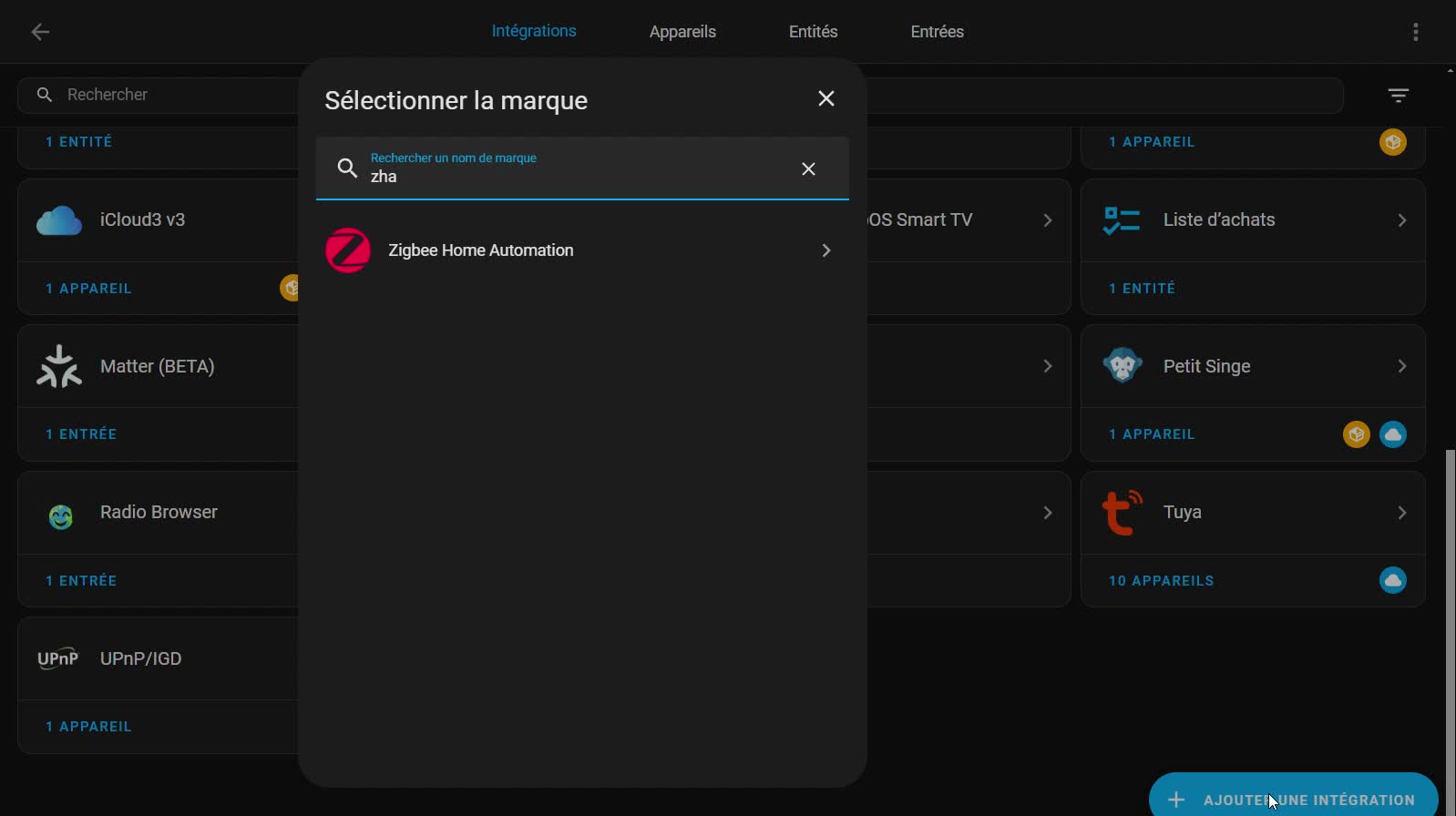Screen dimensions: 1456x816
Task: Click Ajouter une intégration button
Action: pyautogui.click(x=1293, y=799)
